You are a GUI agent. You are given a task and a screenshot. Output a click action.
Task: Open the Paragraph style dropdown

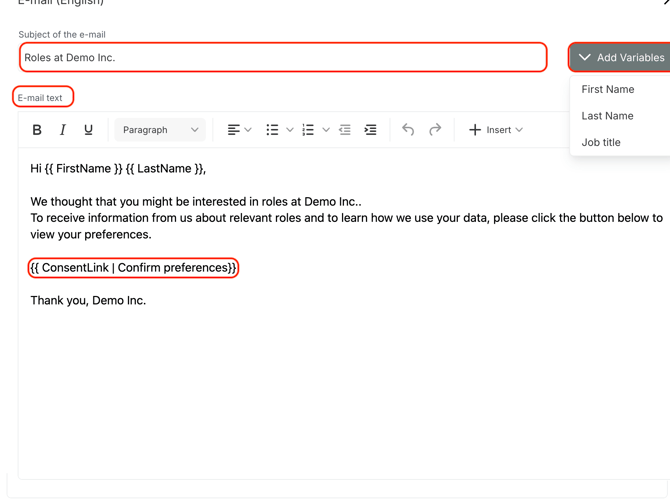(160, 130)
